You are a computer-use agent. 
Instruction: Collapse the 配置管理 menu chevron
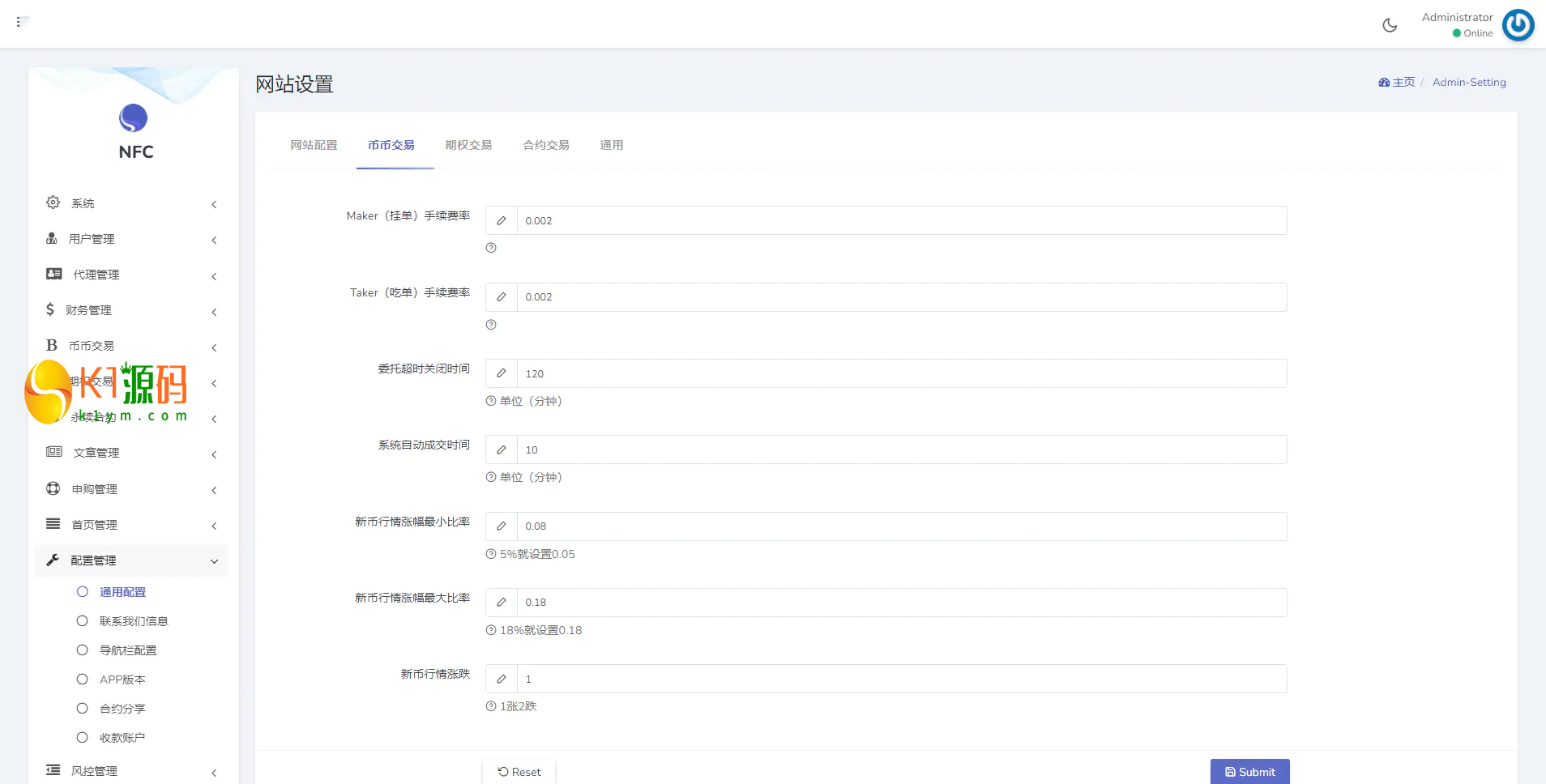pos(214,561)
